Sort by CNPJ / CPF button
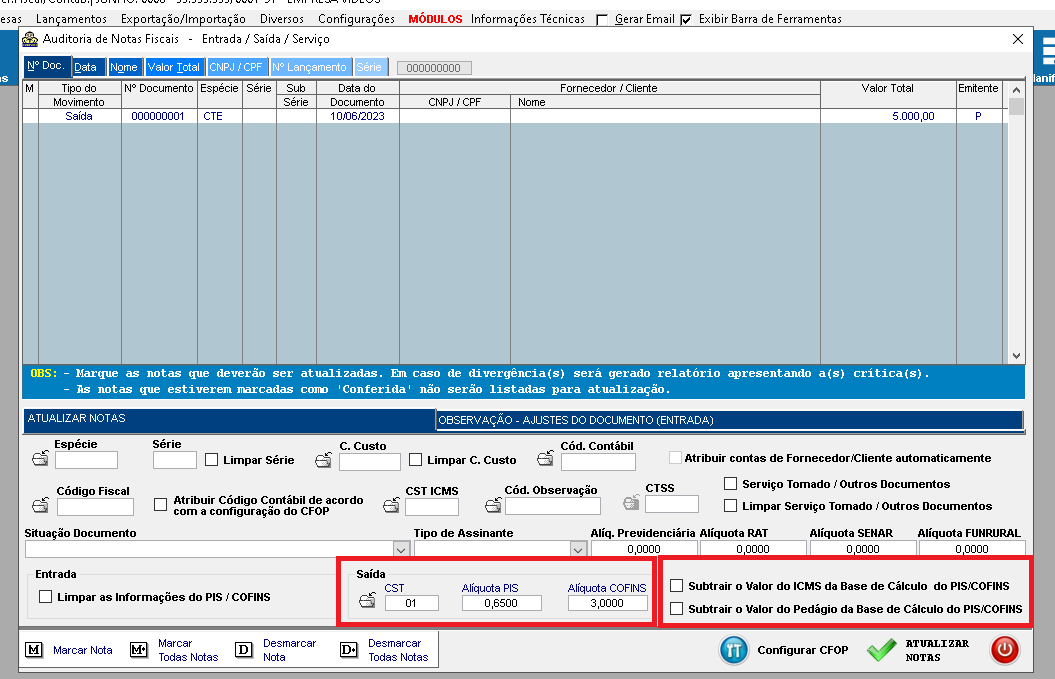The height and width of the screenshot is (679, 1055). (x=236, y=67)
